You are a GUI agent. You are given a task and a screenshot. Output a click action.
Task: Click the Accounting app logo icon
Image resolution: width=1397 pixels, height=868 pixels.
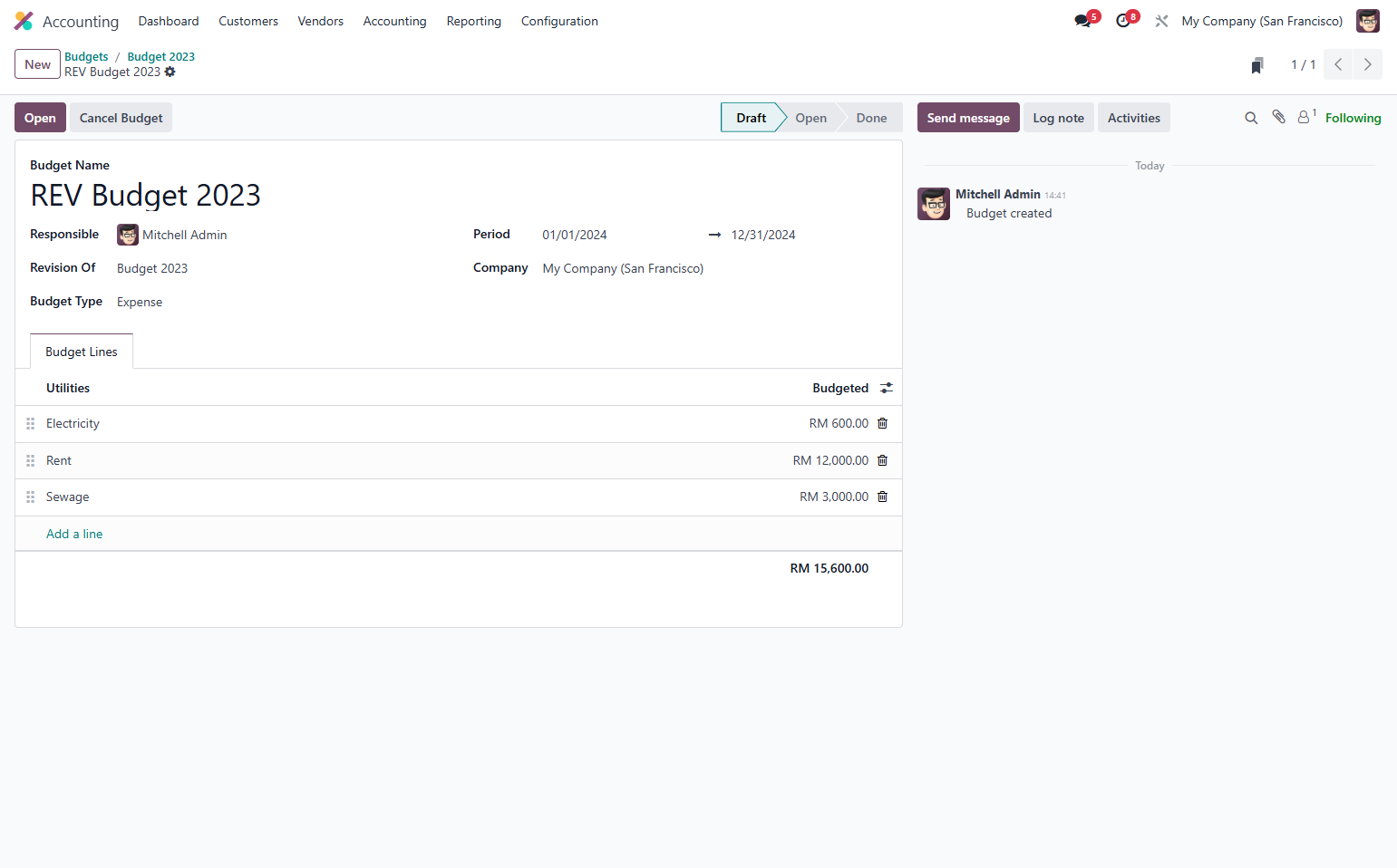[x=24, y=21]
